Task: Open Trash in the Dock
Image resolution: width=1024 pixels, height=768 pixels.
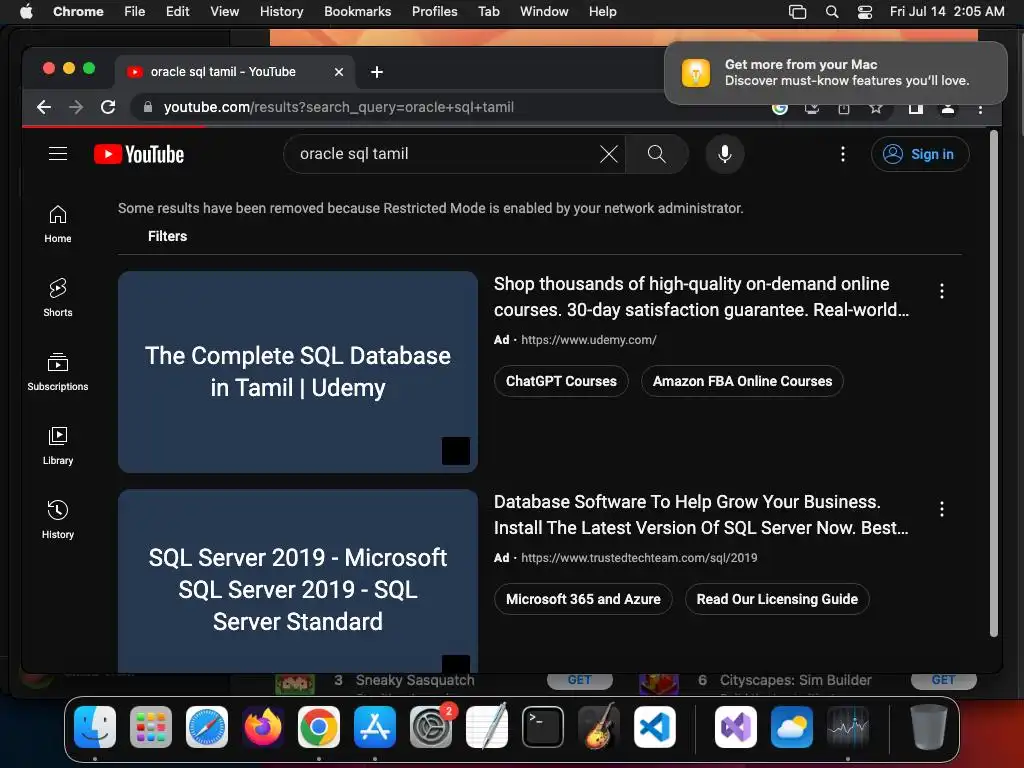Action: pos(929,727)
